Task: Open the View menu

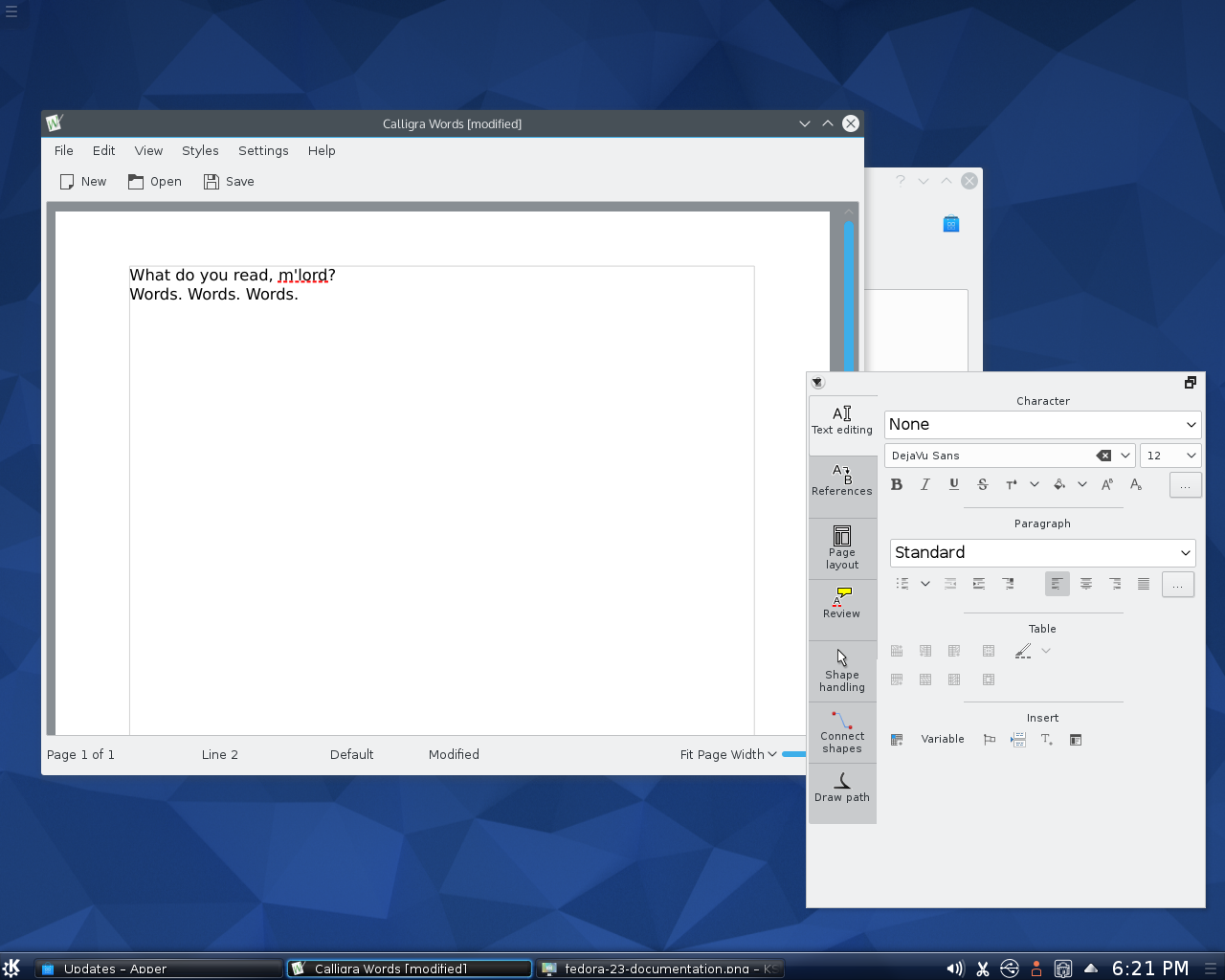Action: pyautogui.click(x=148, y=150)
